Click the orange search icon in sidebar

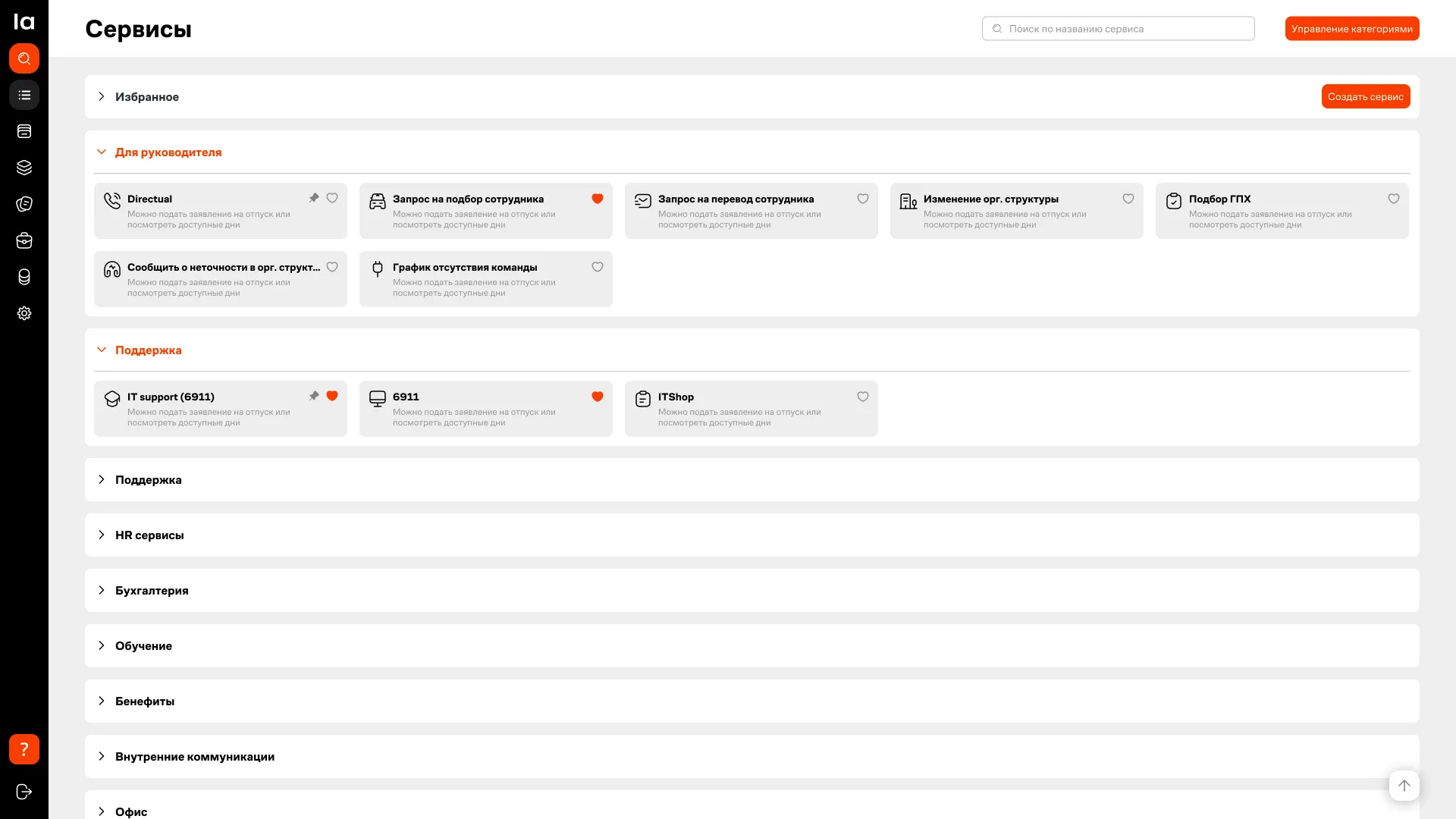pyautogui.click(x=24, y=58)
